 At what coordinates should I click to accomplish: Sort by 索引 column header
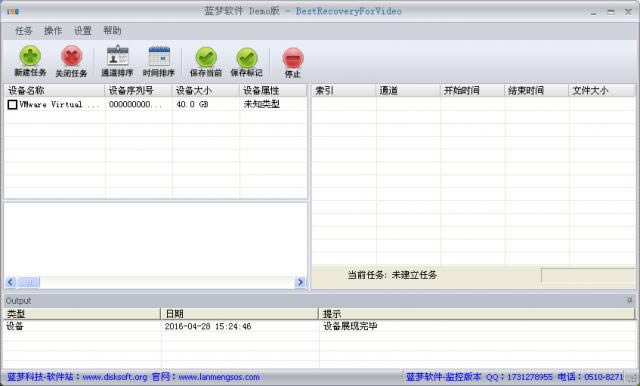(344, 91)
